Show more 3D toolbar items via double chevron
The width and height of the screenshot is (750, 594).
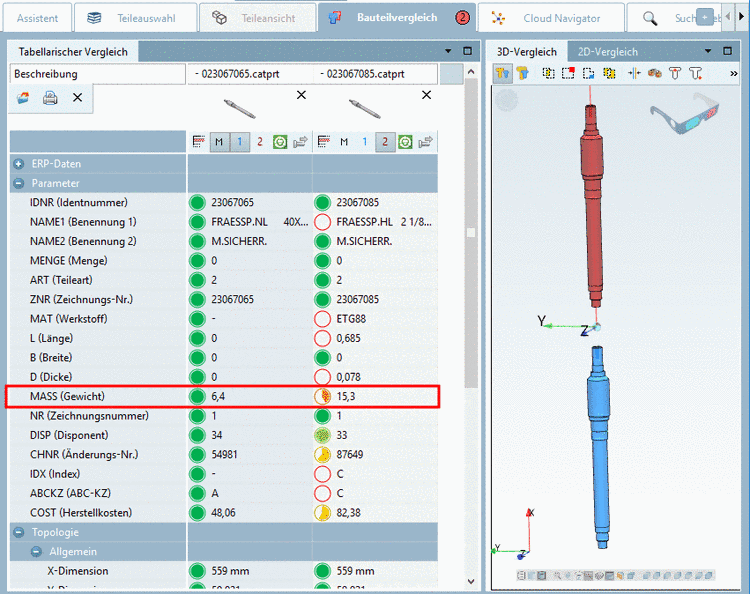[733, 74]
